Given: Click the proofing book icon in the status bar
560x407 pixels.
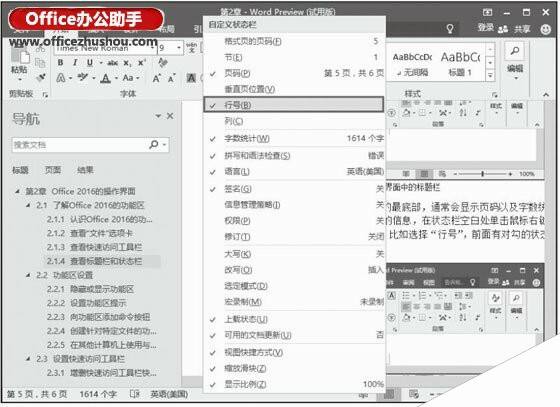Looking at the screenshot, I should pos(135,394).
